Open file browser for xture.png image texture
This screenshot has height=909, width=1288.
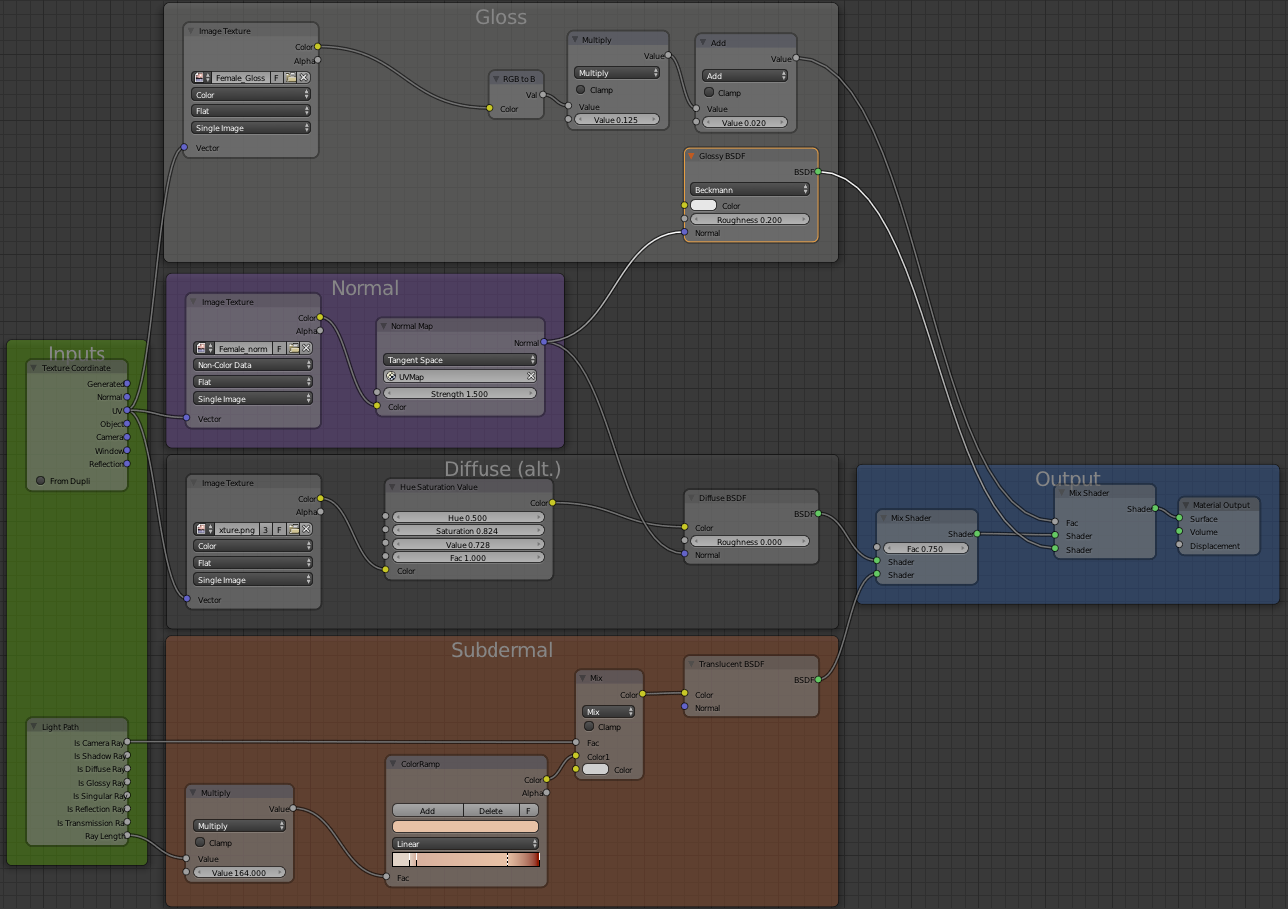pos(292,529)
